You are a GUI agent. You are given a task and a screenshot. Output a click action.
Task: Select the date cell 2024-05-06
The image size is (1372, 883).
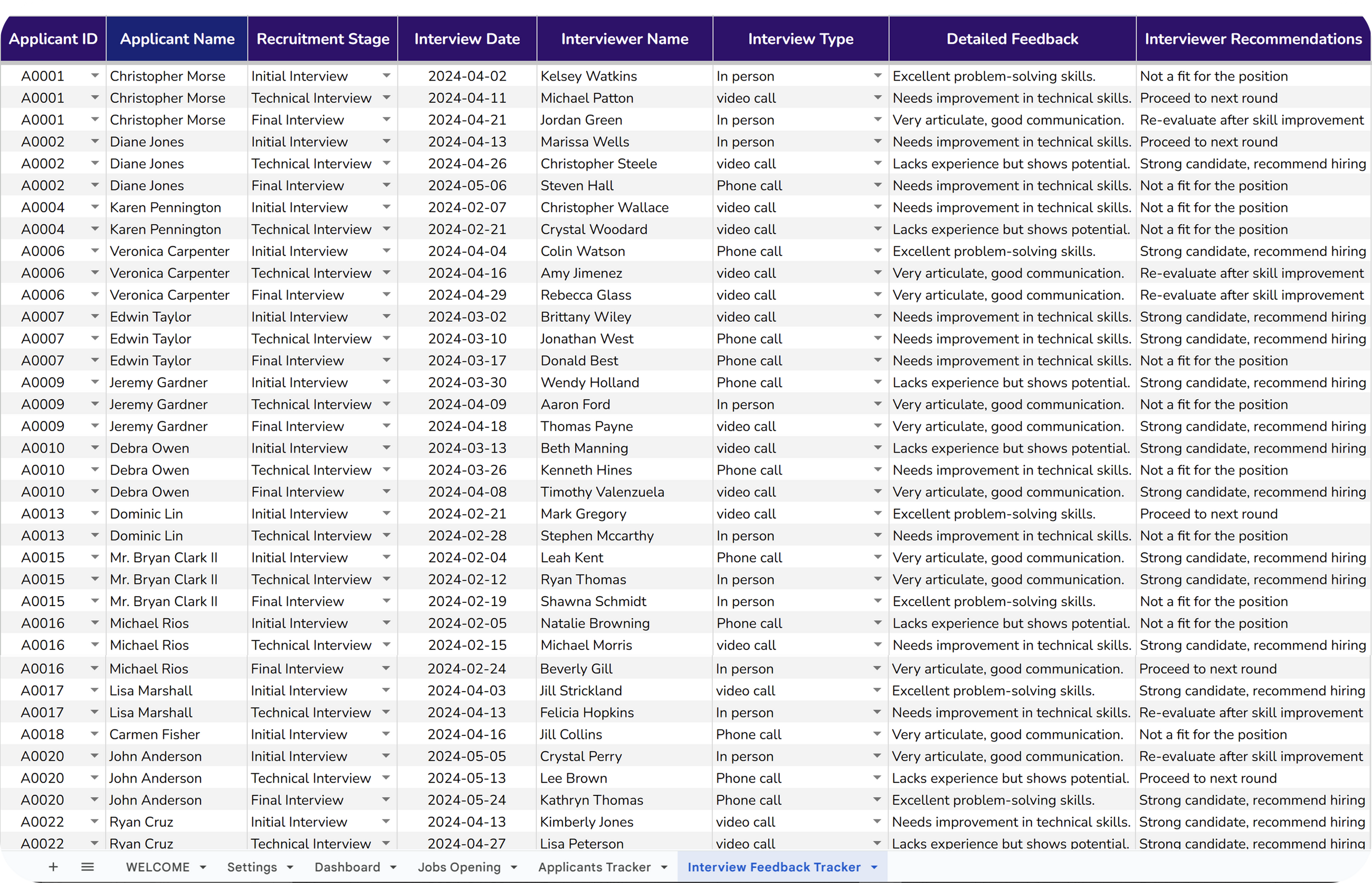(x=467, y=185)
